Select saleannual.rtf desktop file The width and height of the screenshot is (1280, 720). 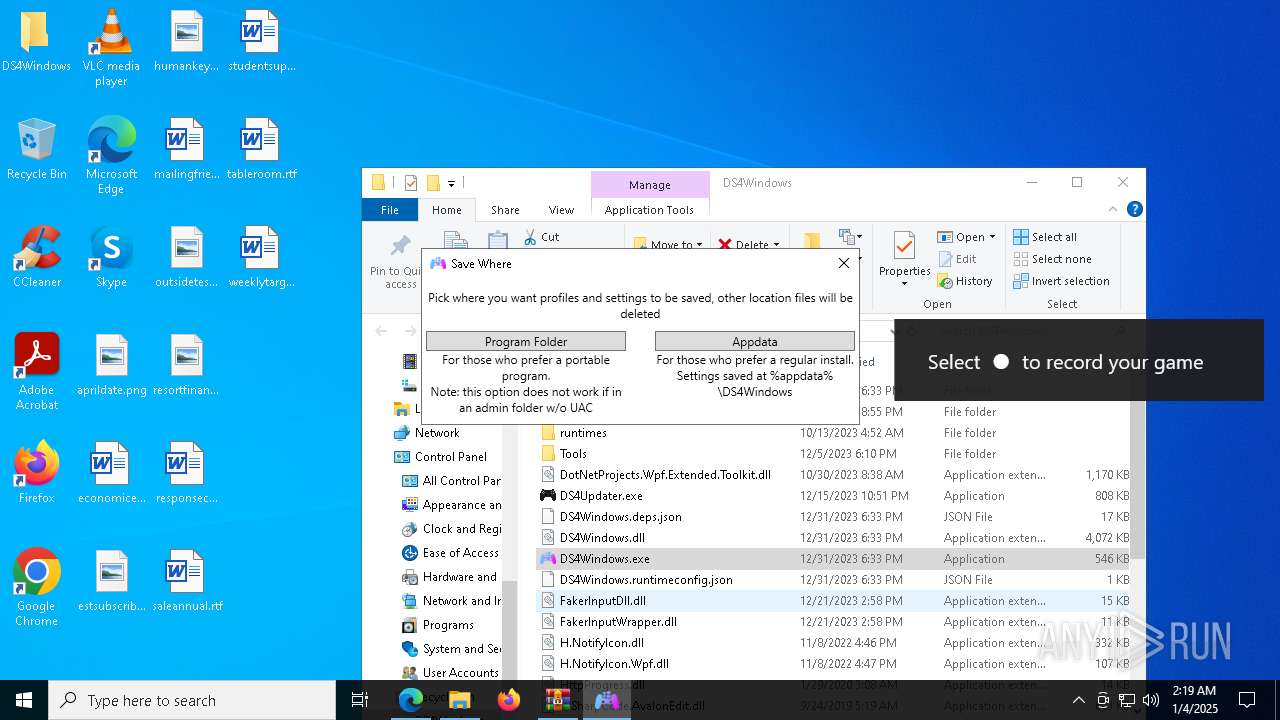click(186, 582)
